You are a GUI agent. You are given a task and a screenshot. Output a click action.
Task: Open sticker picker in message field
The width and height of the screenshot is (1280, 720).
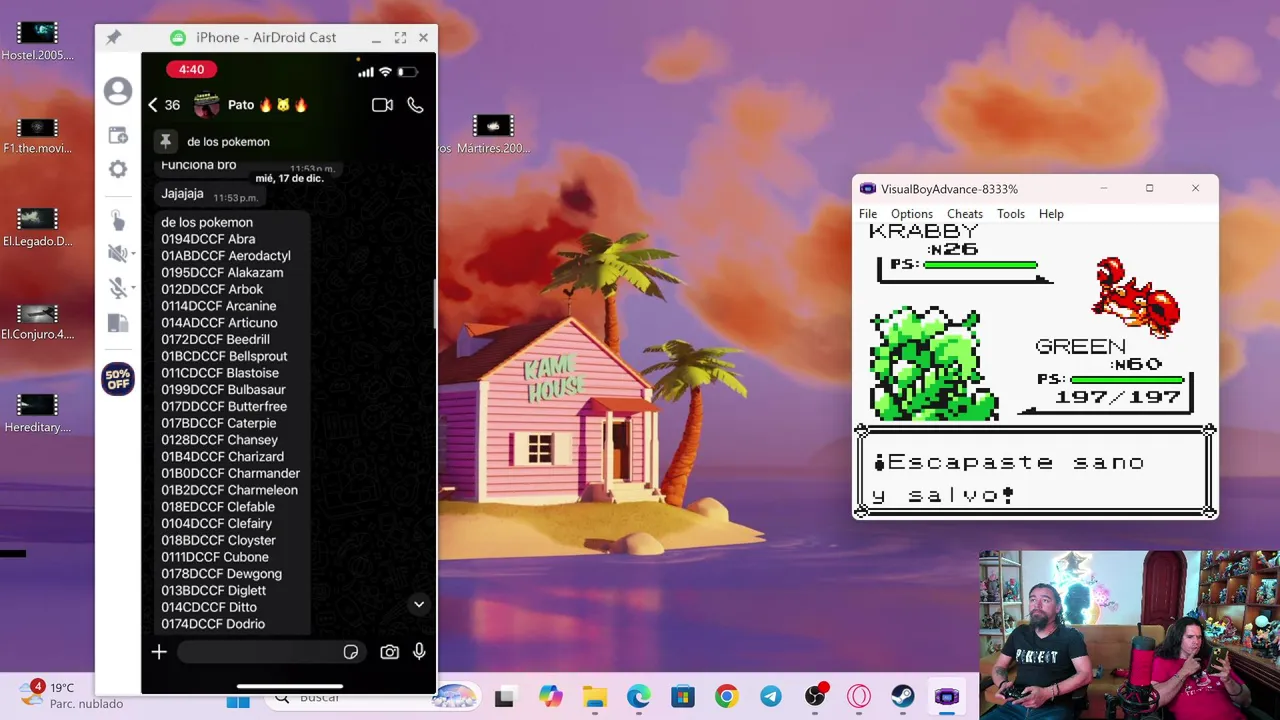pyautogui.click(x=351, y=652)
